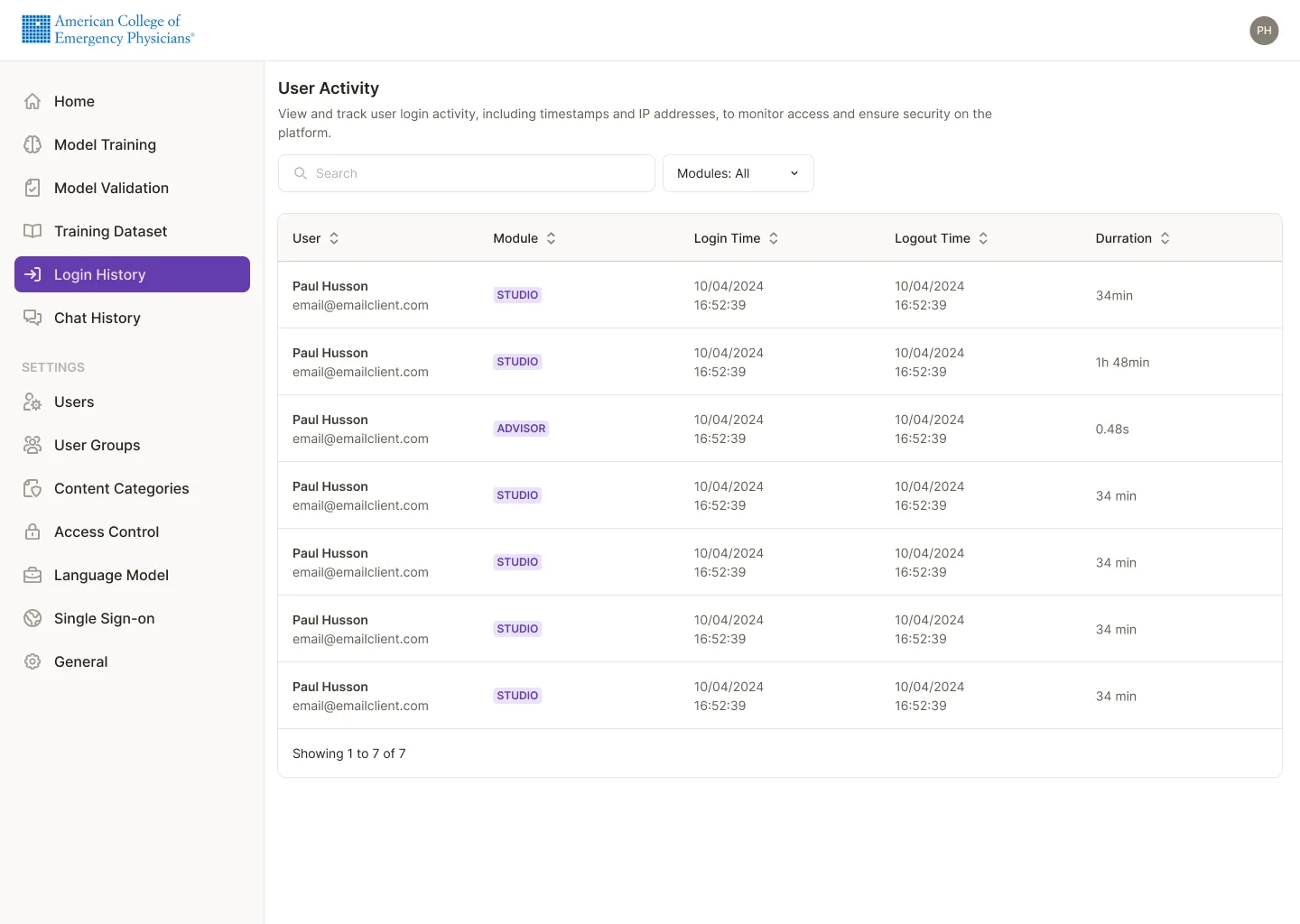1300x924 pixels.
Task: Click the Home house icon in sidebar
Action: (32, 101)
